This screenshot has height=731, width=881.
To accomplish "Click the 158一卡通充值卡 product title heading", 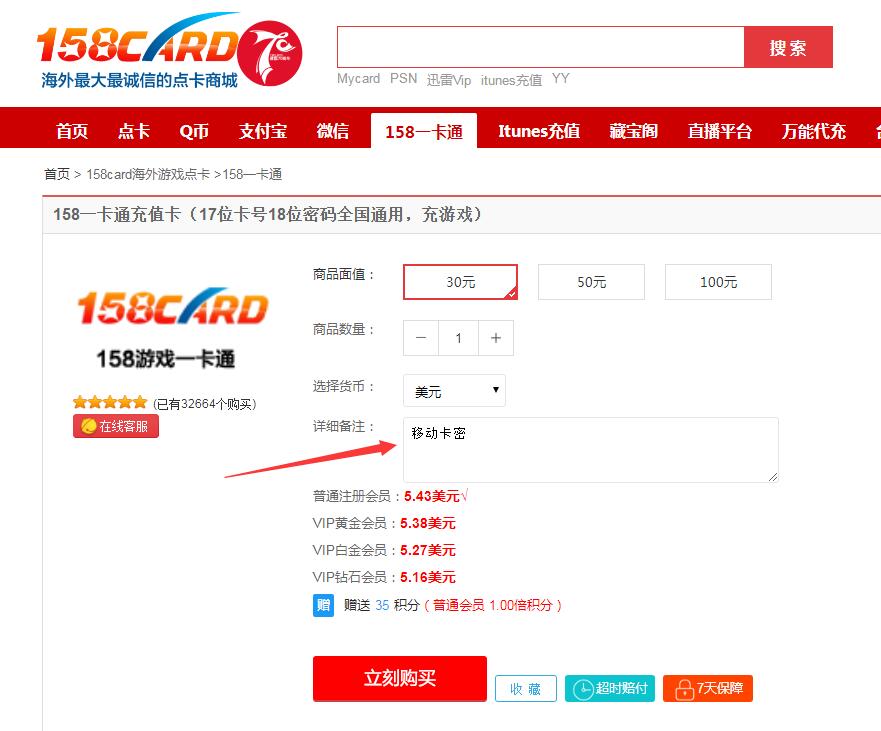I will (x=267, y=214).
